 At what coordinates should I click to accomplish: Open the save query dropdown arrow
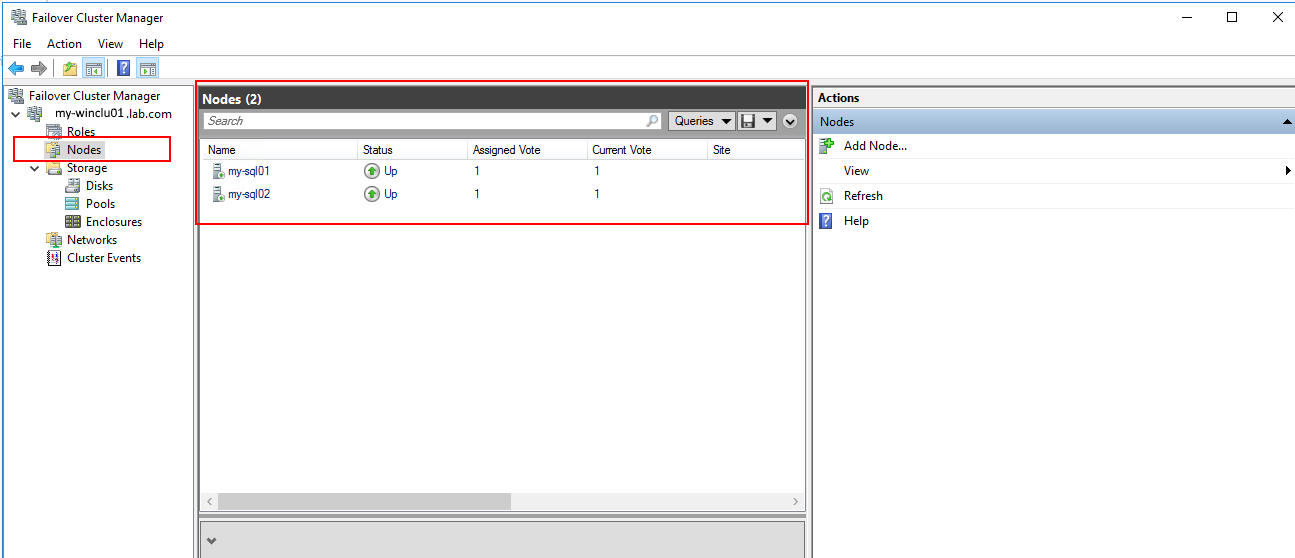(x=767, y=121)
